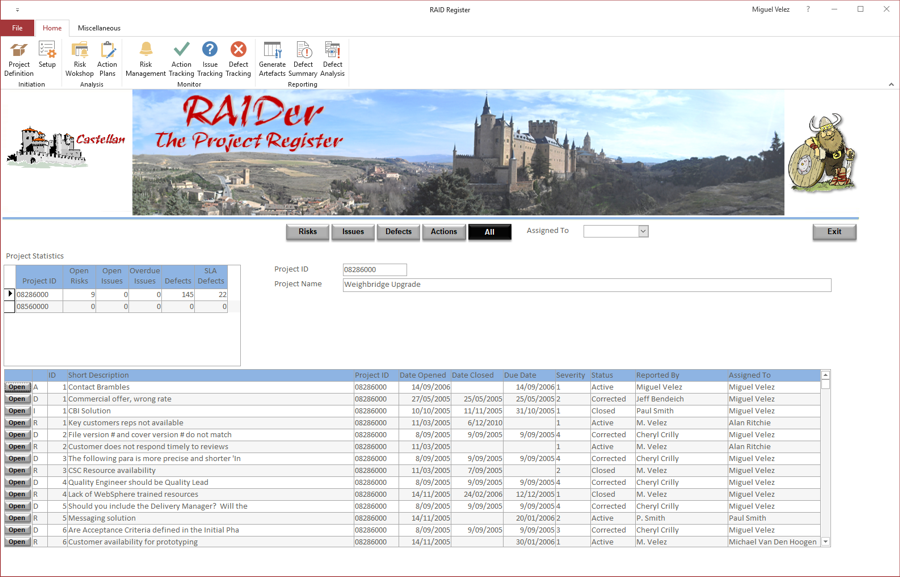Click the Project Name field
Screen dimensions: 900x577
[x=587, y=285]
